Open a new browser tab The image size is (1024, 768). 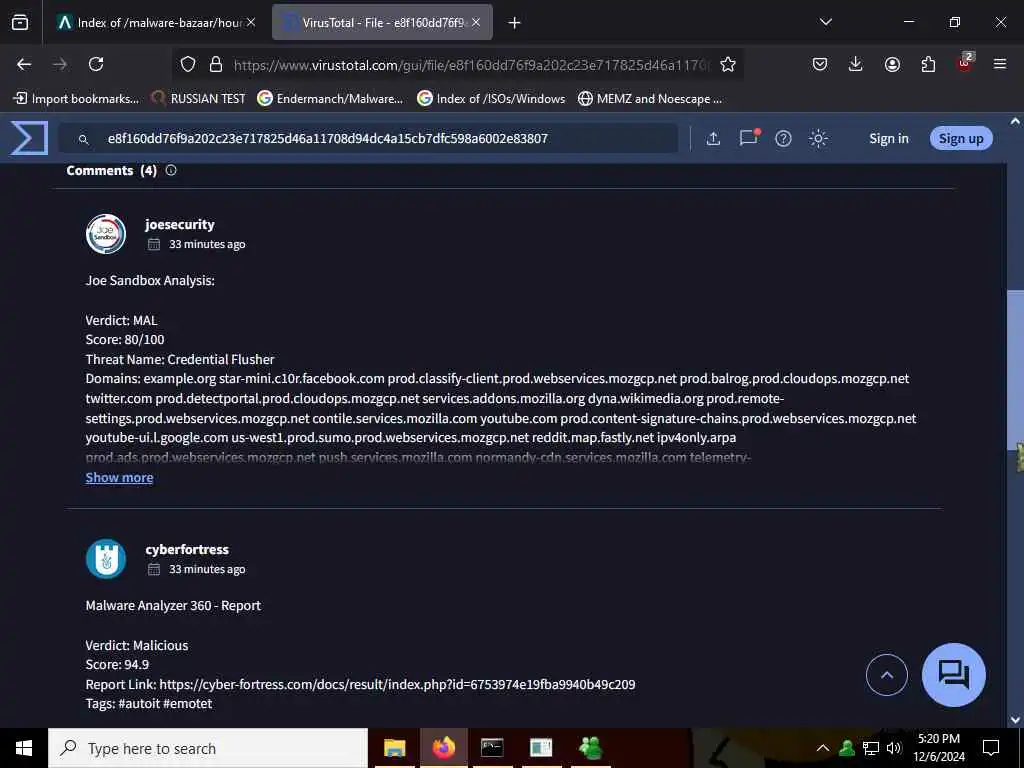[x=515, y=23]
